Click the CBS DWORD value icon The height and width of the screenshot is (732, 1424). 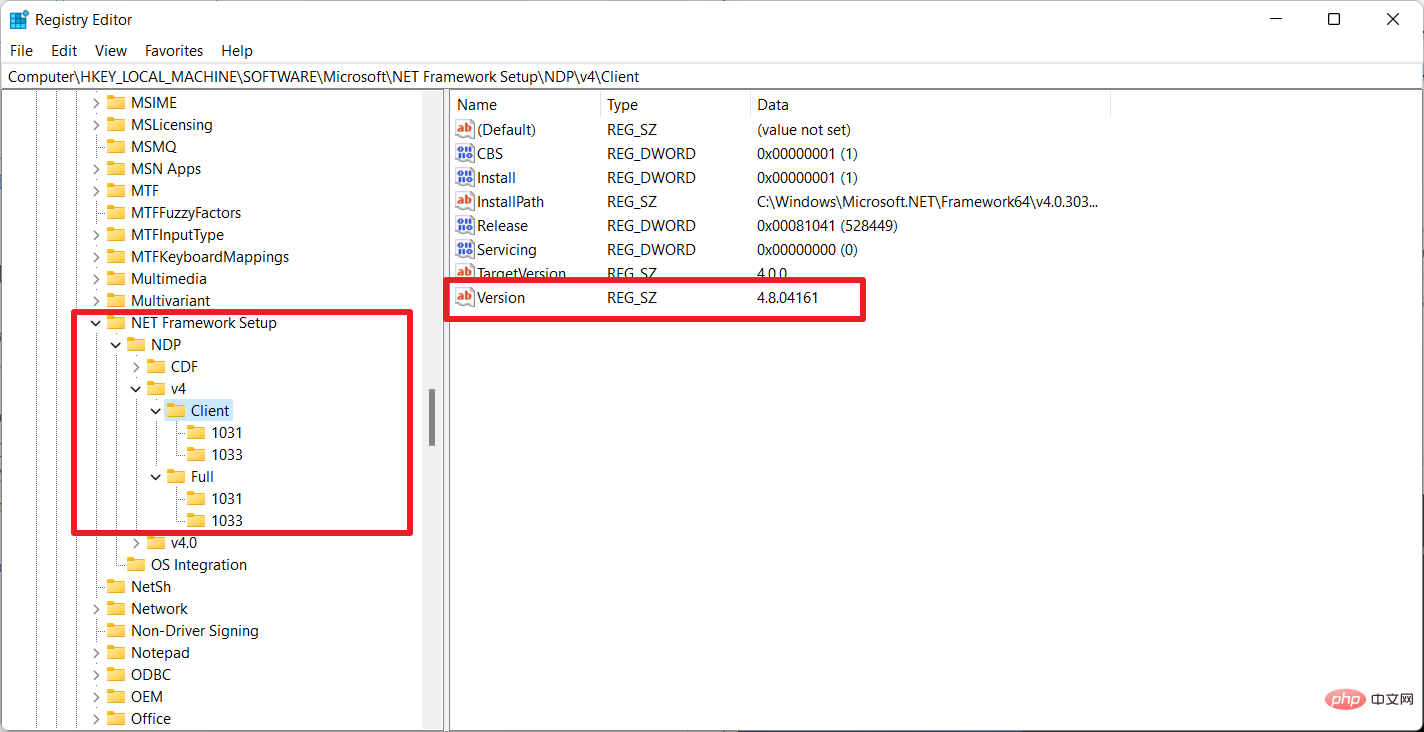(x=464, y=153)
